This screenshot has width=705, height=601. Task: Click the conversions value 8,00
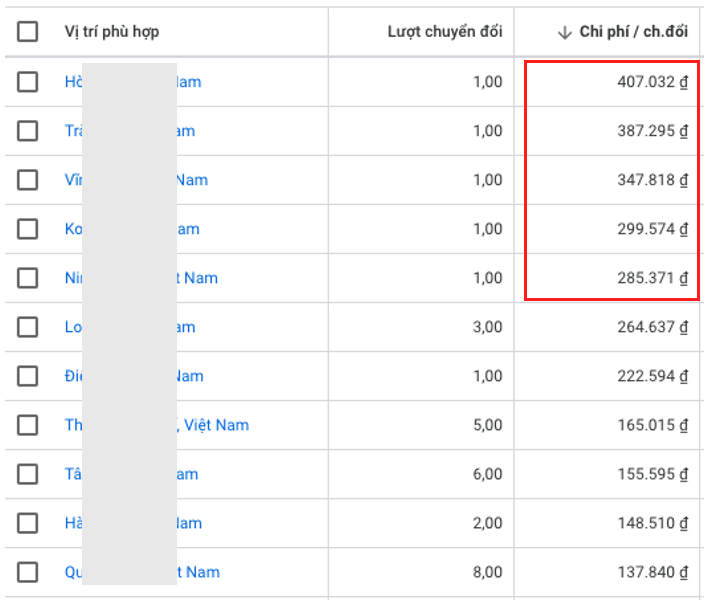point(487,572)
